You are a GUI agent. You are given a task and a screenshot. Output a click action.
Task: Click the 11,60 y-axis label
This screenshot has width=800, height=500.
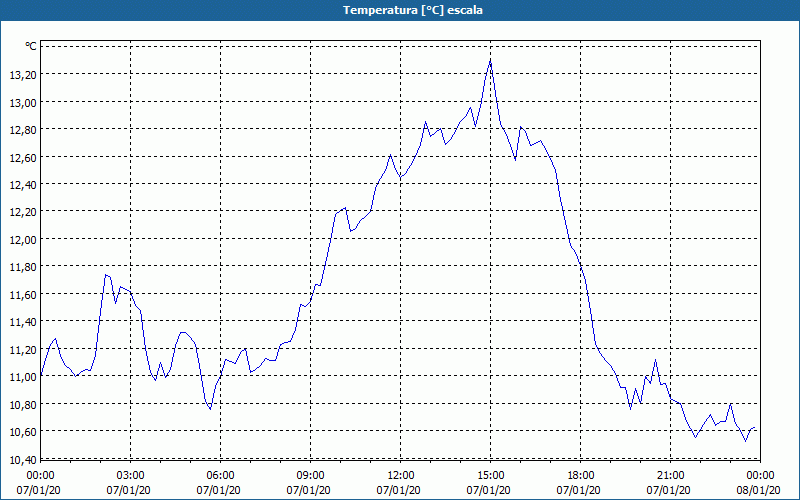point(23,294)
